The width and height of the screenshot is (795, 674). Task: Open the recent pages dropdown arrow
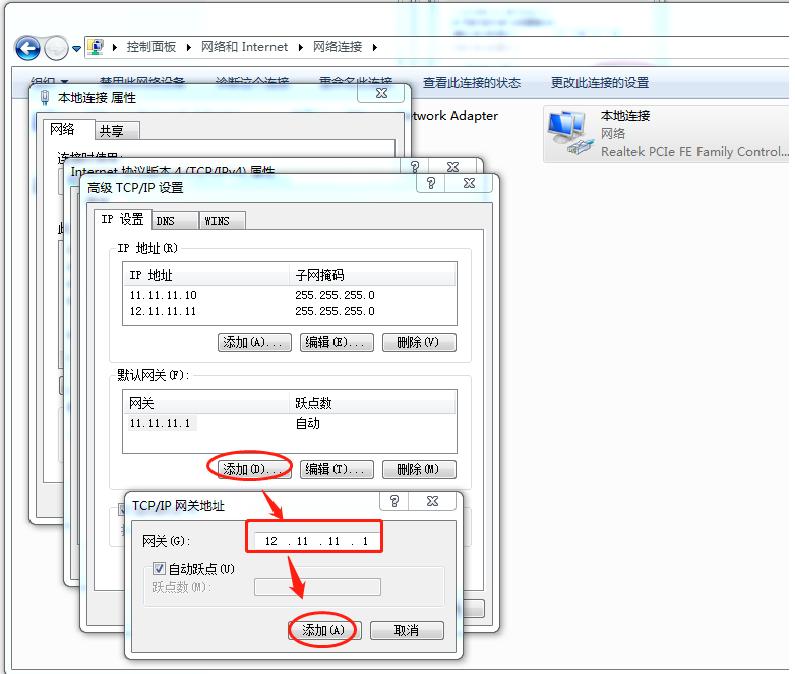pyautogui.click(x=76, y=49)
